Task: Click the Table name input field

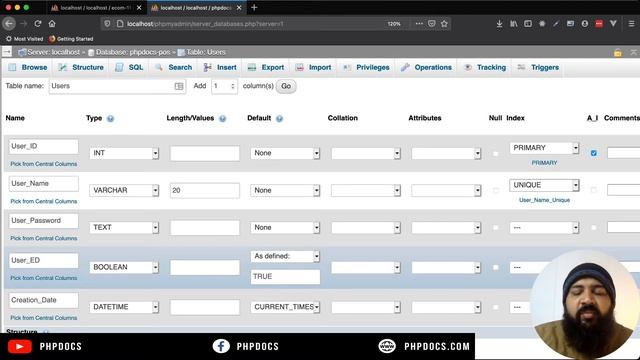Action: pos(117,86)
